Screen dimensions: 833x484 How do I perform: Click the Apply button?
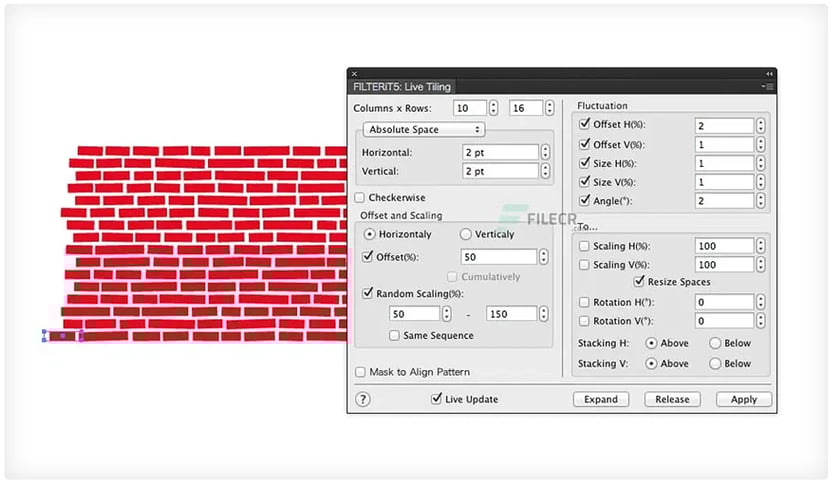point(743,399)
